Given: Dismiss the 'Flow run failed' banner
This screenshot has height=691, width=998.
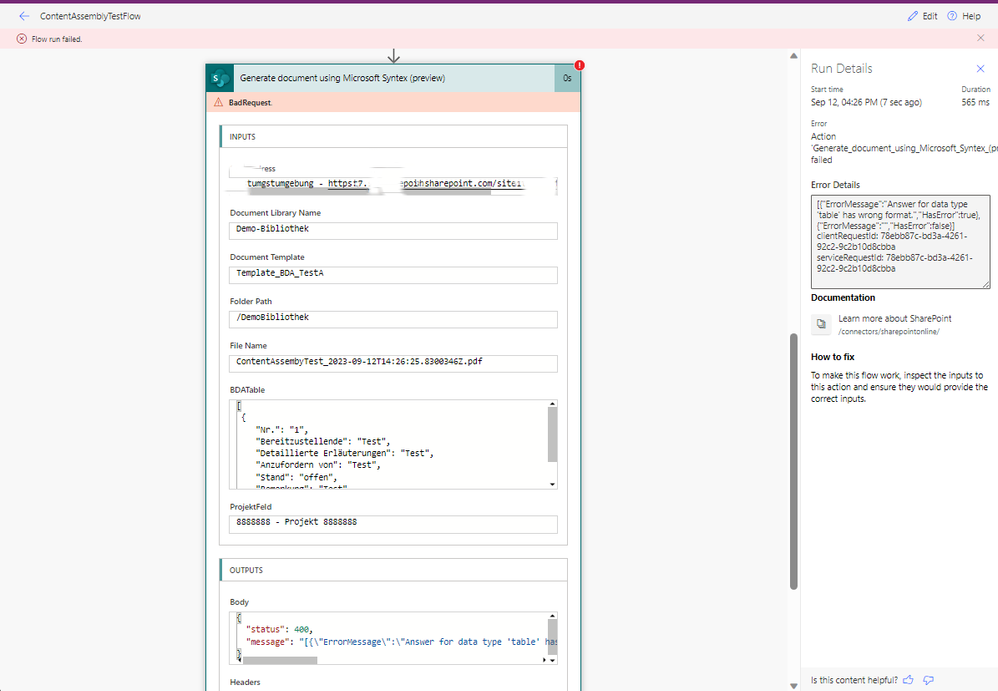Looking at the screenshot, I should pyautogui.click(x=980, y=38).
